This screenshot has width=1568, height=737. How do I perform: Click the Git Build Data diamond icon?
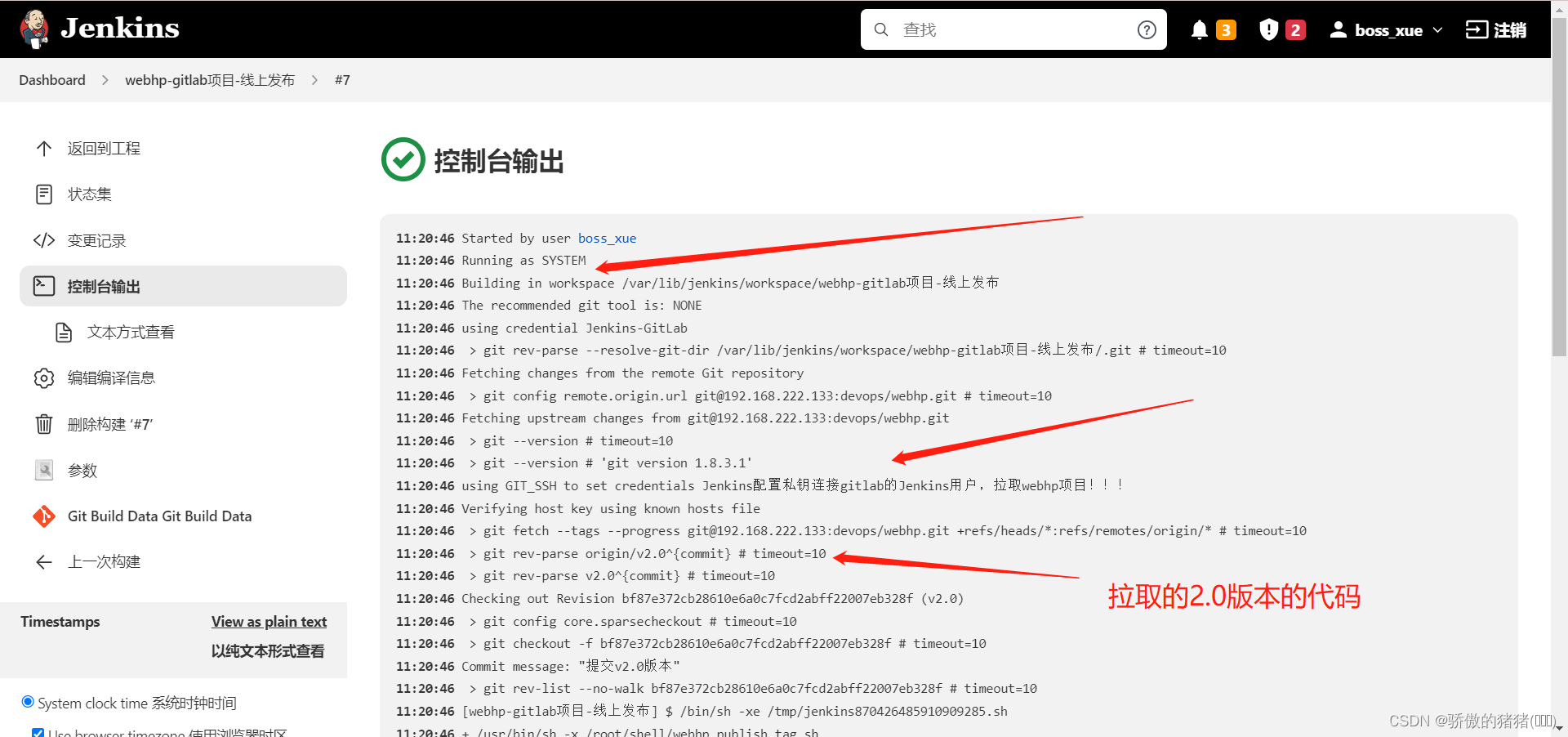pos(44,516)
